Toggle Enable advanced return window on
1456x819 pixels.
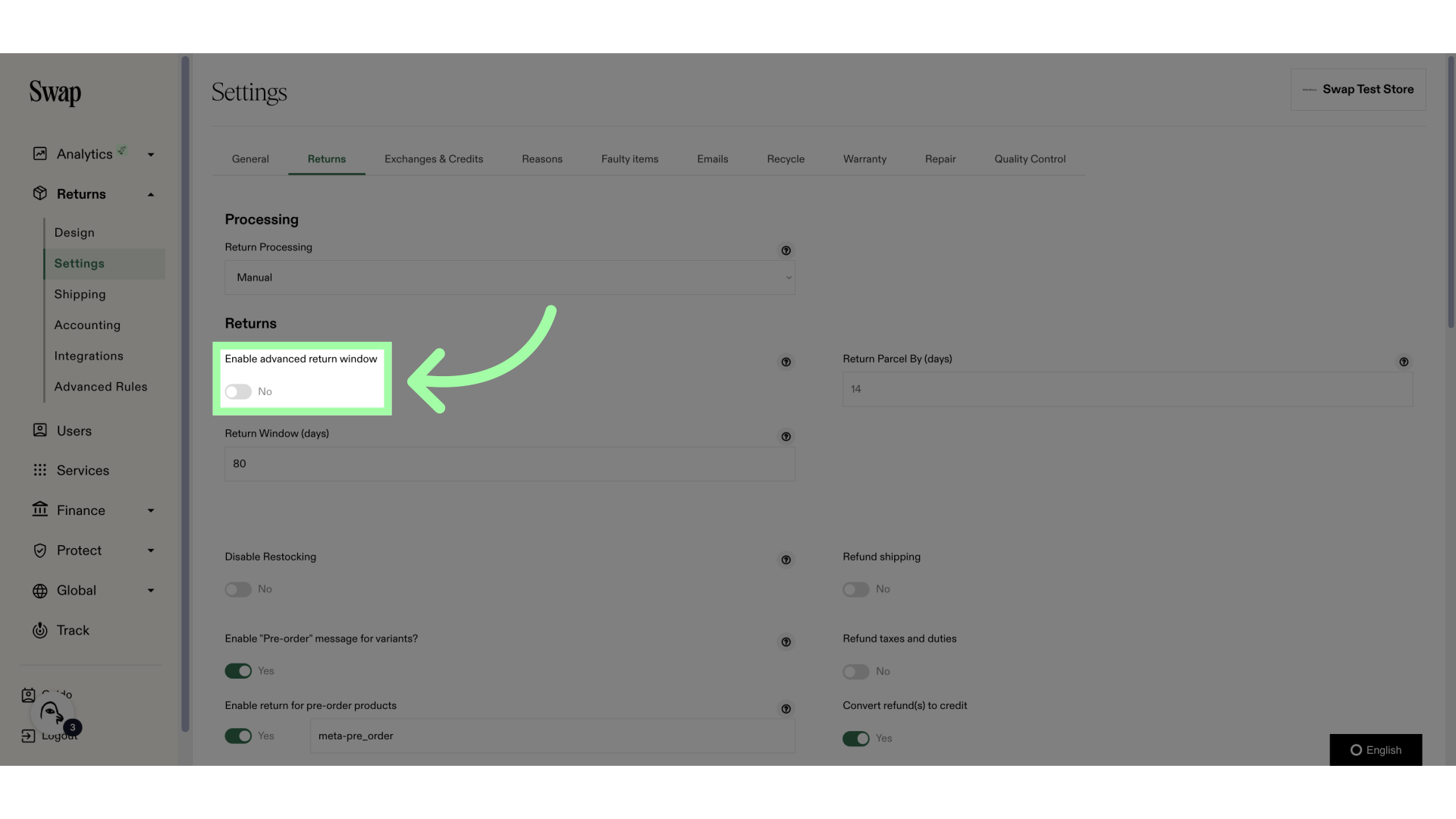point(237,391)
